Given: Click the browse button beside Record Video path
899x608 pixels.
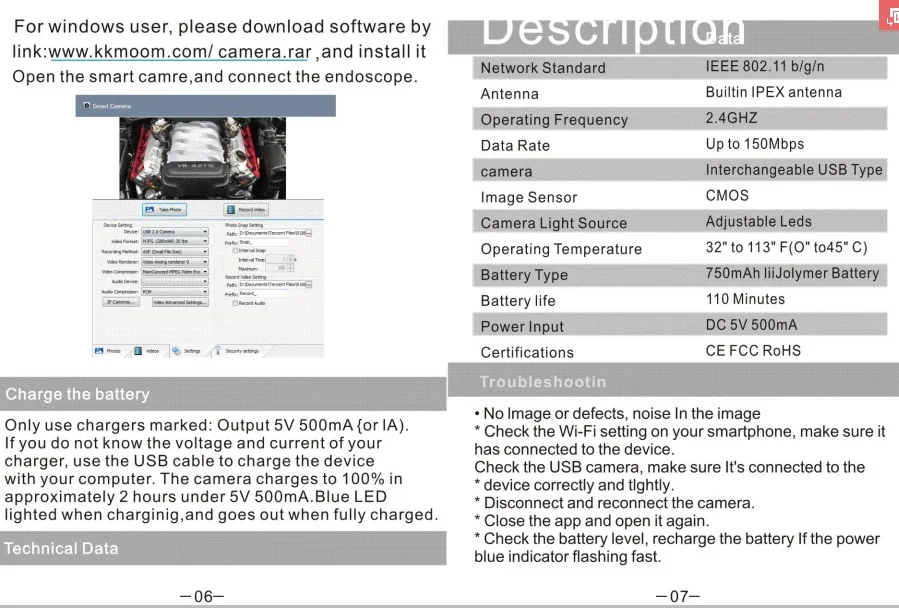Looking at the screenshot, I should coord(309,284).
